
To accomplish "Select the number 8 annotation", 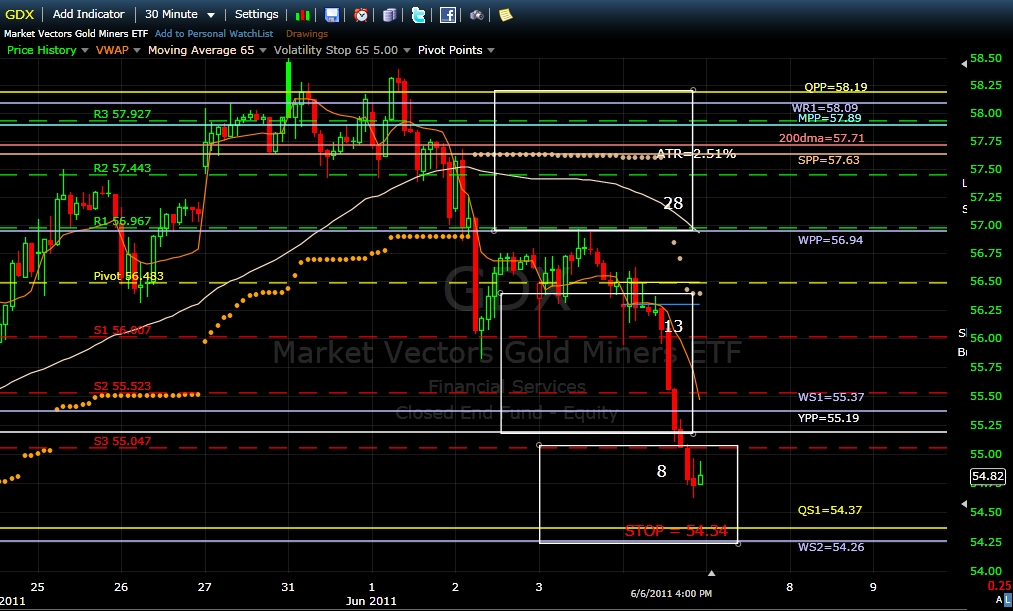I will click(x=661, y=471).
